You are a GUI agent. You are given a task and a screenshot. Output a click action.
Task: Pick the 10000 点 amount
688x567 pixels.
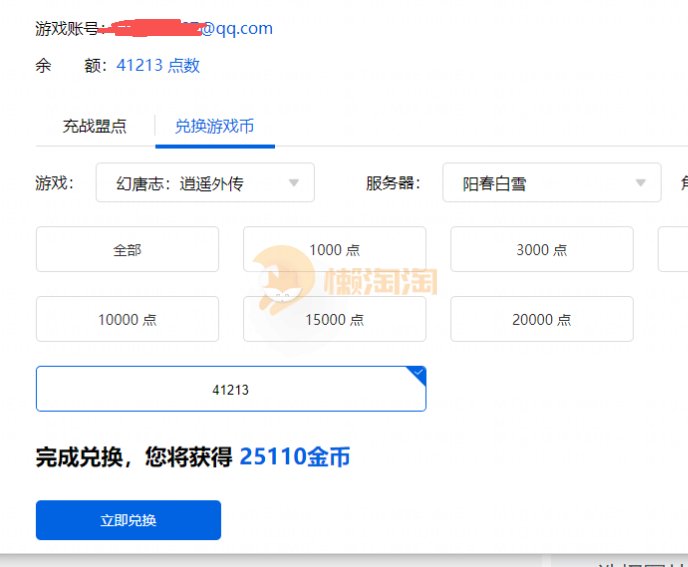[127, 319]
